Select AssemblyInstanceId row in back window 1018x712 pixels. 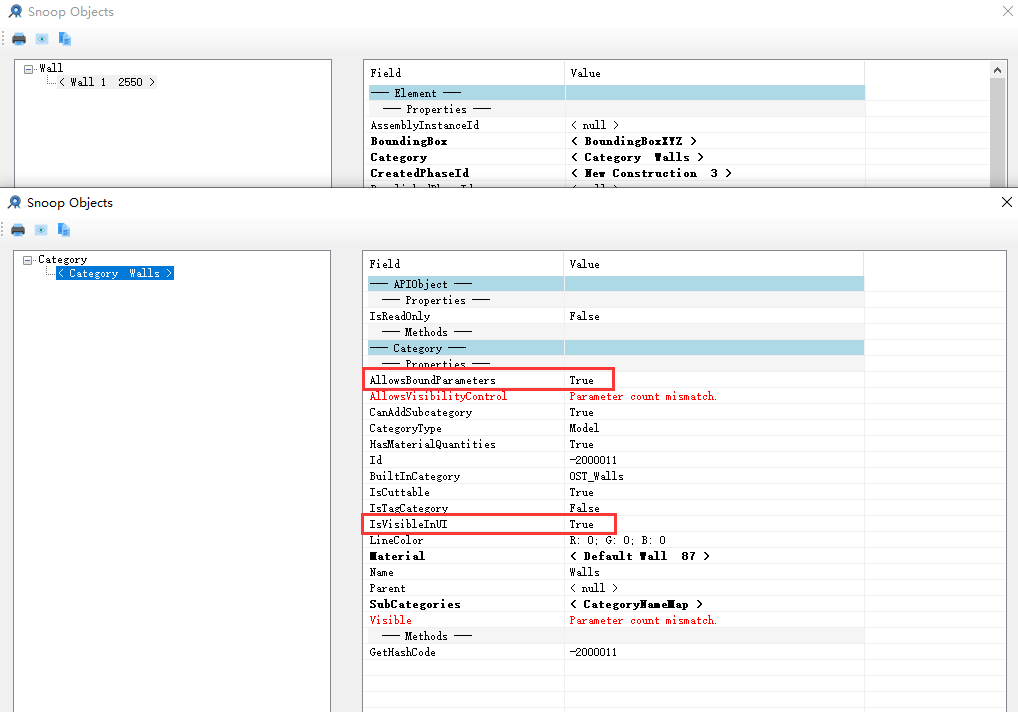point(617,125)
